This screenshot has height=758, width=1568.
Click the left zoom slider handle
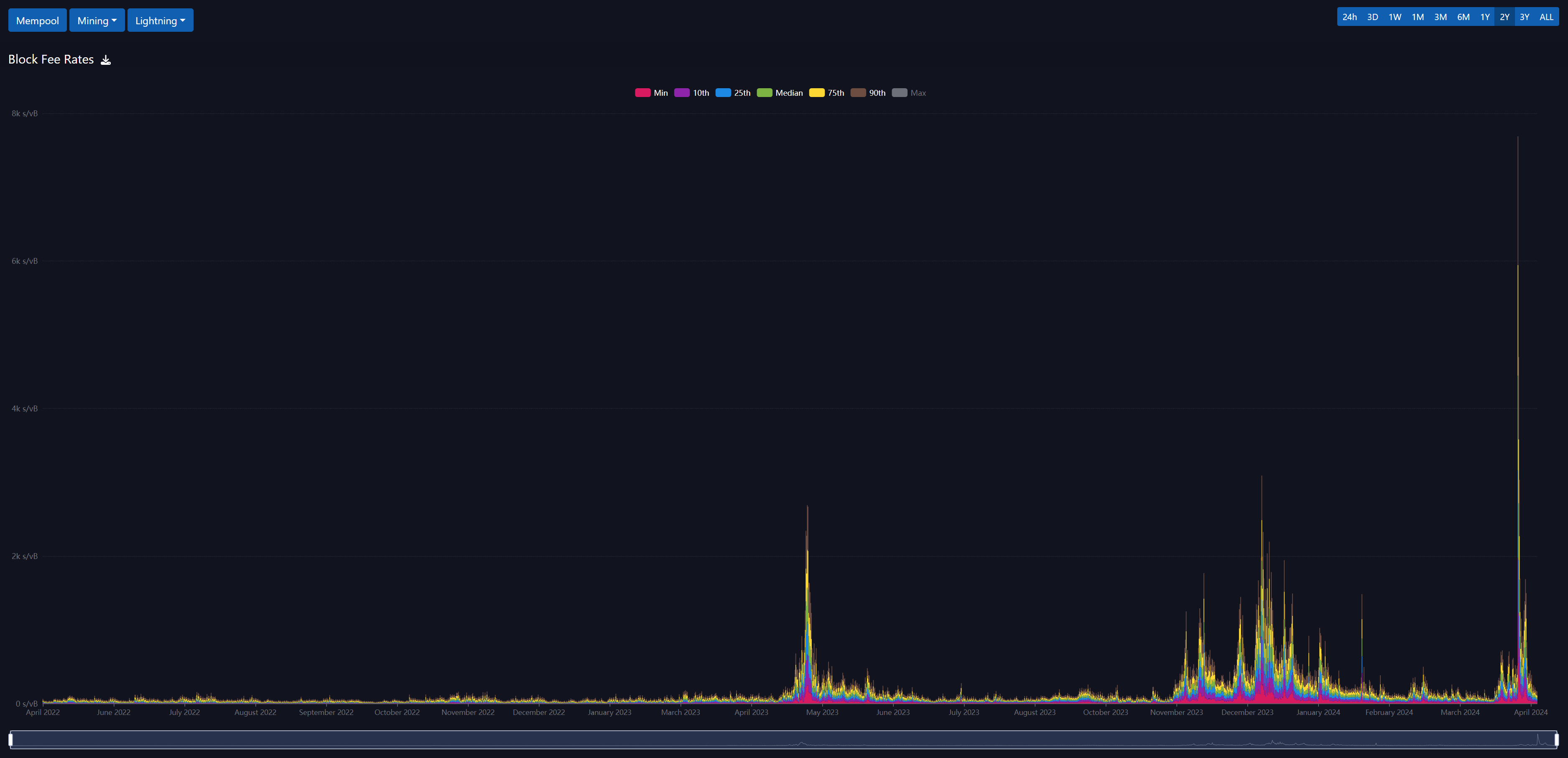coord(10,740)
